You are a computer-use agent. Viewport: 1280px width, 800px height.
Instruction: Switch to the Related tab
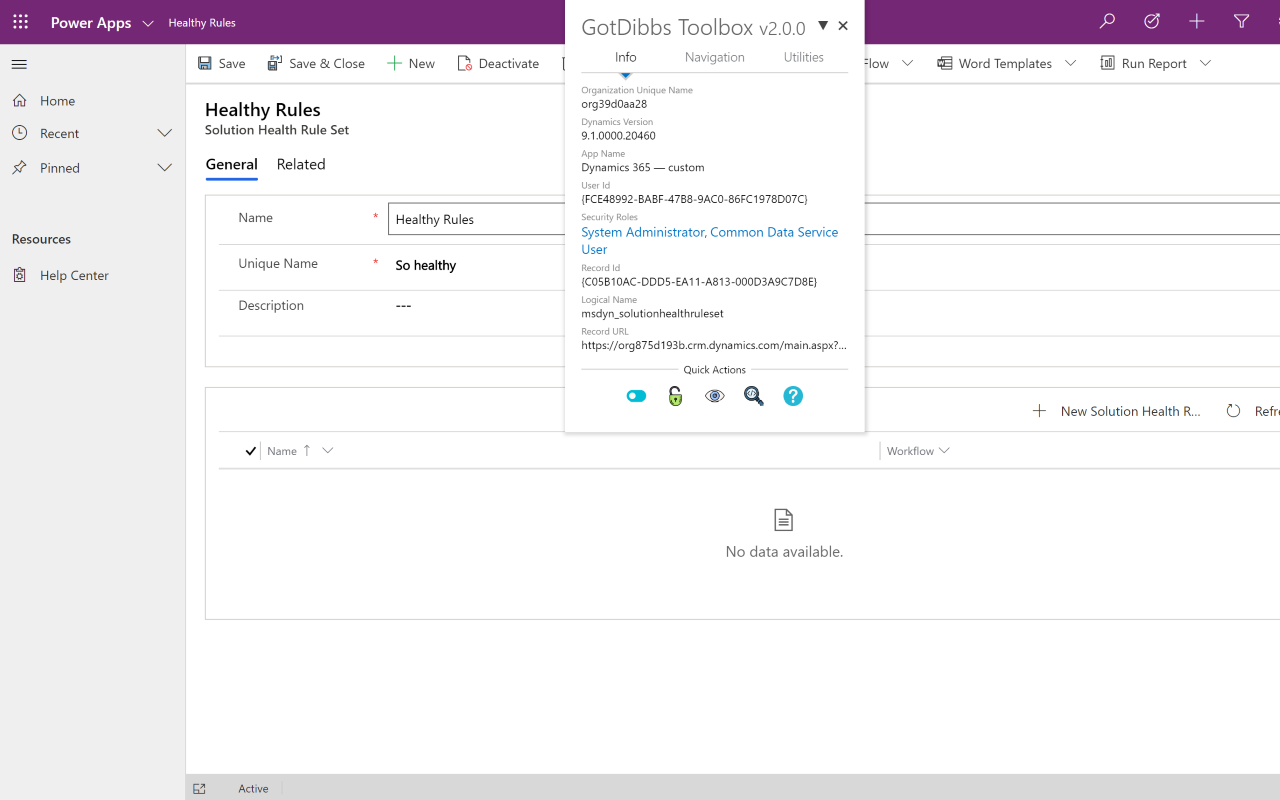coord(301,164)
